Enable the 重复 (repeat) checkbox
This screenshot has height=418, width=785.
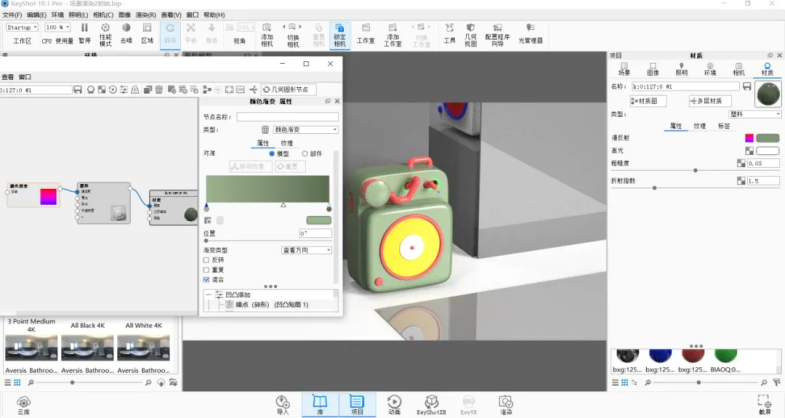(x=207, y=270)
